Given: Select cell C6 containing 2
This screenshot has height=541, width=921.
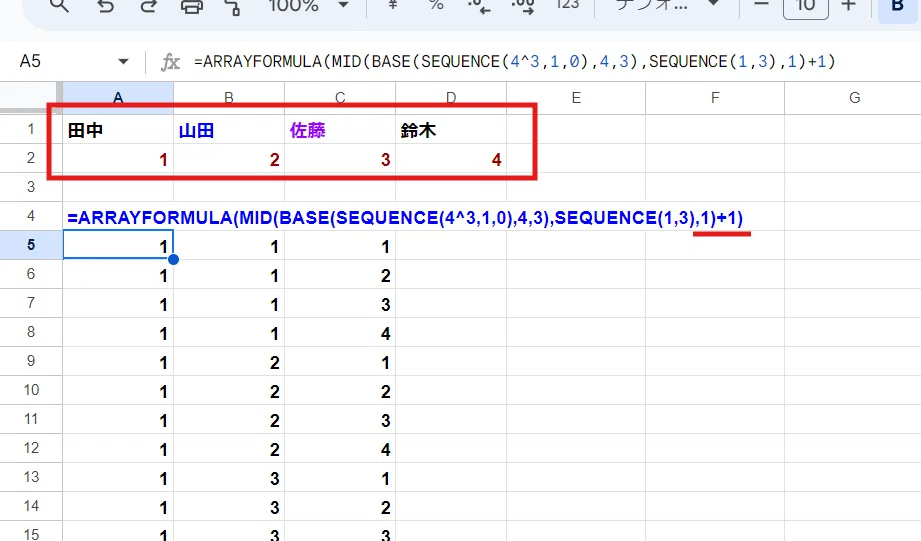Looking at the screenshot, I should tap(340, 274).
